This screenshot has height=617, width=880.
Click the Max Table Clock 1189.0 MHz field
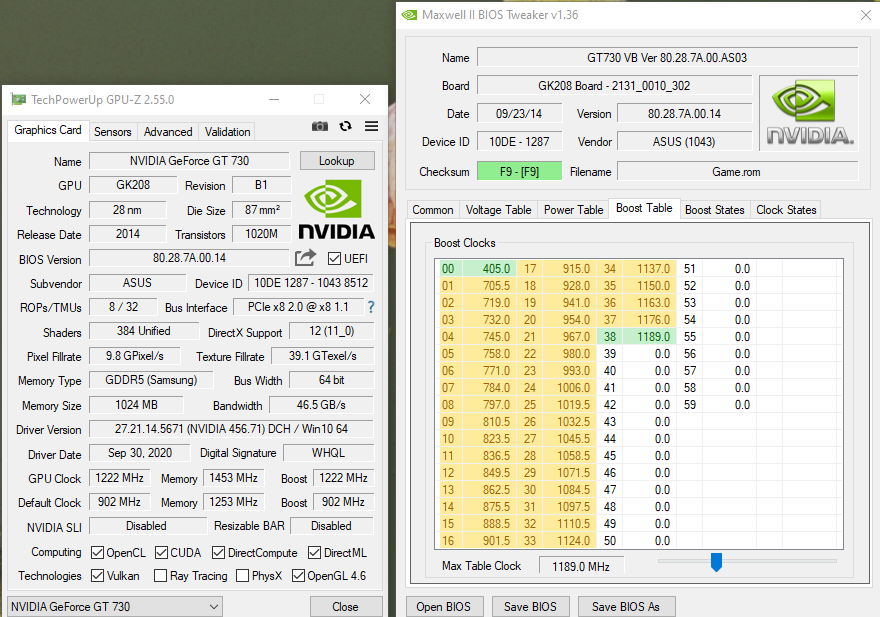click(x=581, y=566)
